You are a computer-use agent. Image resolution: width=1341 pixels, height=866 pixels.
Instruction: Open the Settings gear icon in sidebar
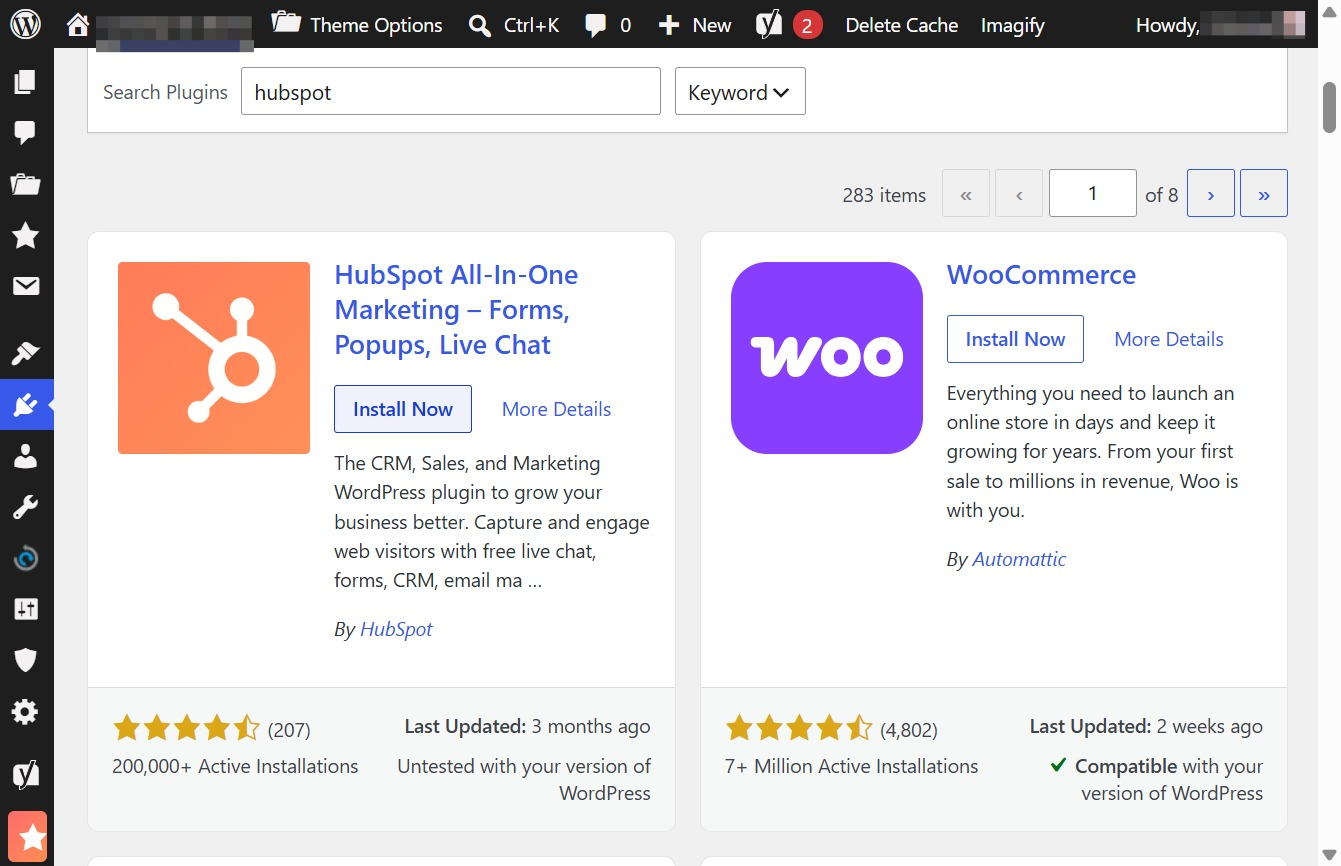pyautogui.click(x=25, y=711)
